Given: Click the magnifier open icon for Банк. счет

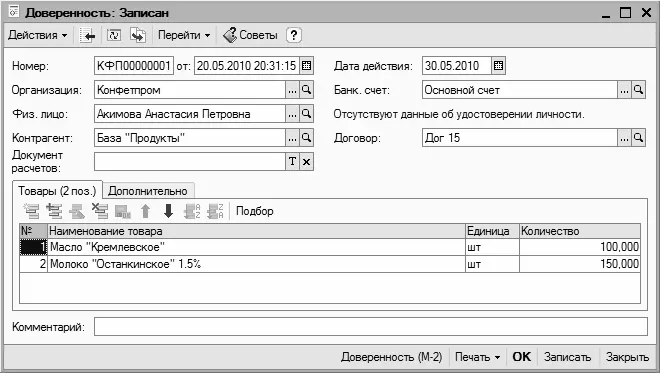Looking at the screenshot, I should [x=639, y=90].
